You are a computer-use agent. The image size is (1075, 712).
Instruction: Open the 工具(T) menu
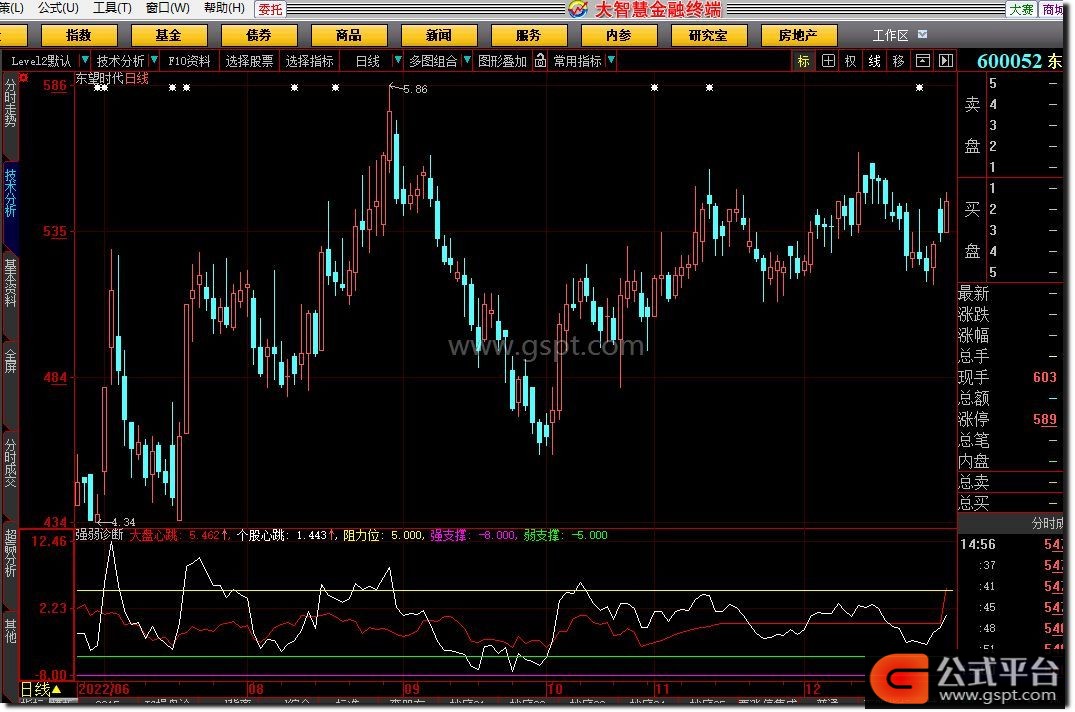(x=112, y=8)
